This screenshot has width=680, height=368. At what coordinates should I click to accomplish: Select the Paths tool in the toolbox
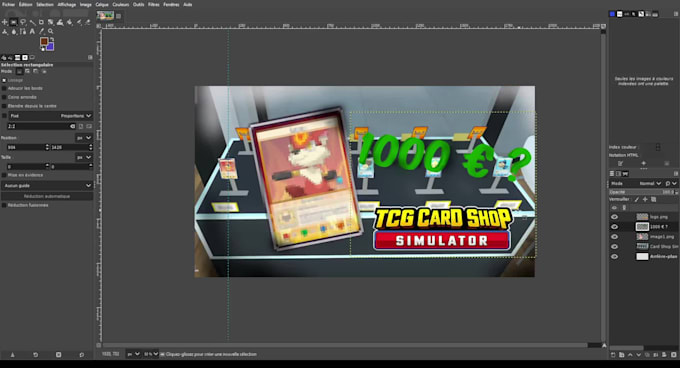[x=23, y=31]
